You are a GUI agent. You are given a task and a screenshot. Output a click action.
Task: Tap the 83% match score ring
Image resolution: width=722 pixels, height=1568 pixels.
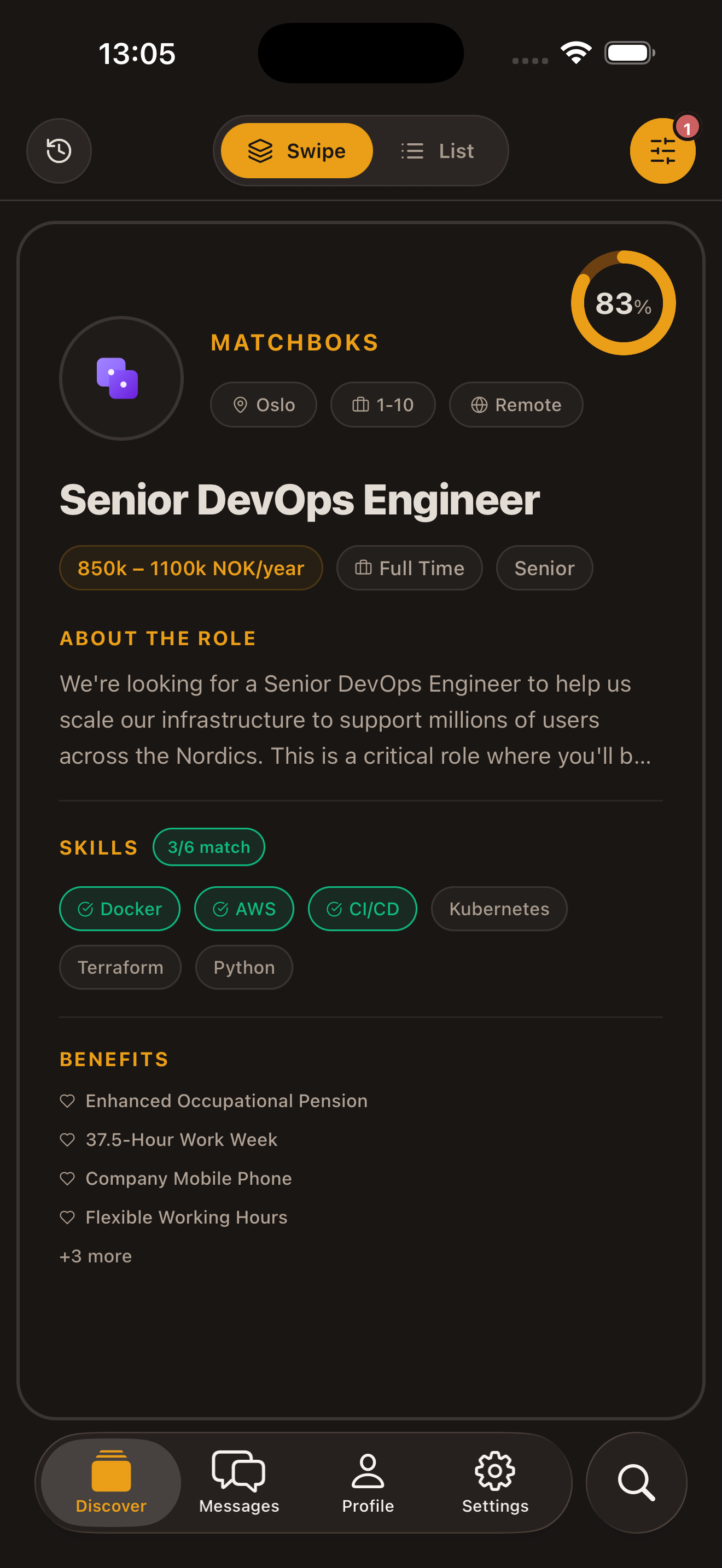623,303
